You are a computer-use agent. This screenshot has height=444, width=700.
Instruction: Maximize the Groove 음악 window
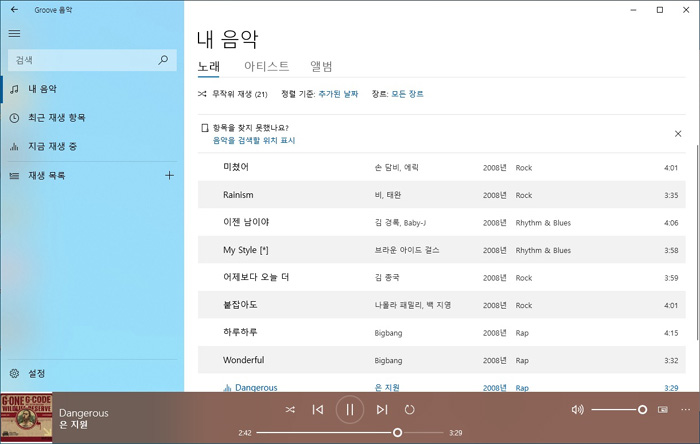point(659,10)
